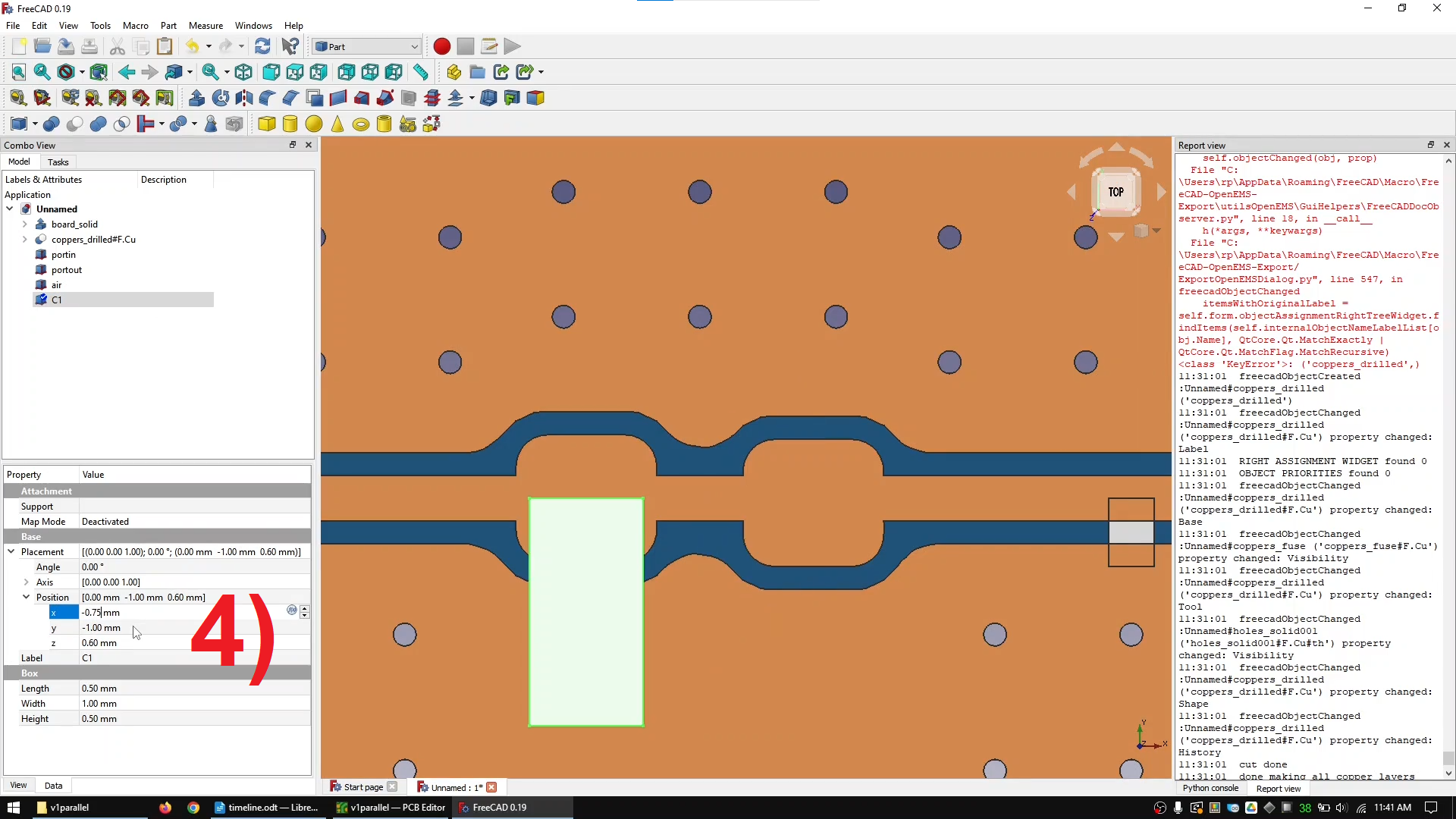Click the Map Mode Deactivated value
The height and width of the screenshot is (819, 1456).
point(105,522)
